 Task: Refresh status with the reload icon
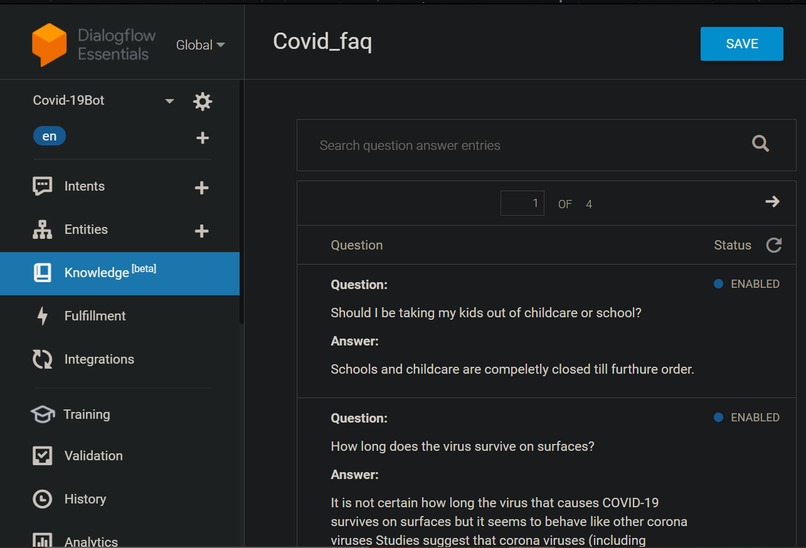[x=774, y=245]
